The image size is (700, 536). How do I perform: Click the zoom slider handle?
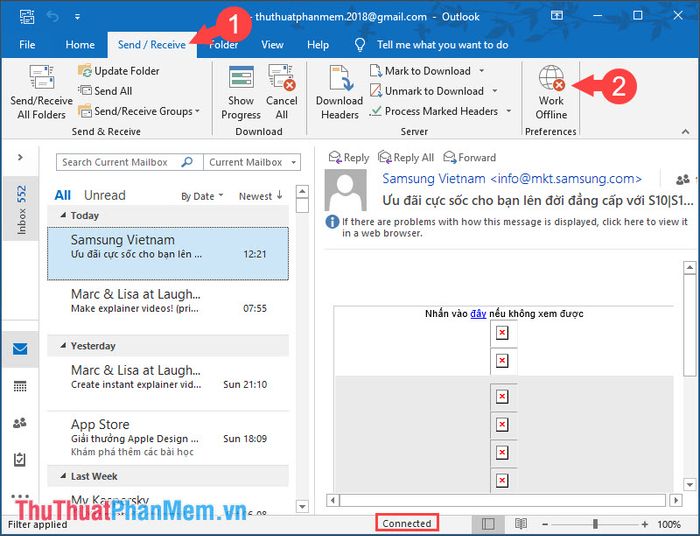pos(595,524)
